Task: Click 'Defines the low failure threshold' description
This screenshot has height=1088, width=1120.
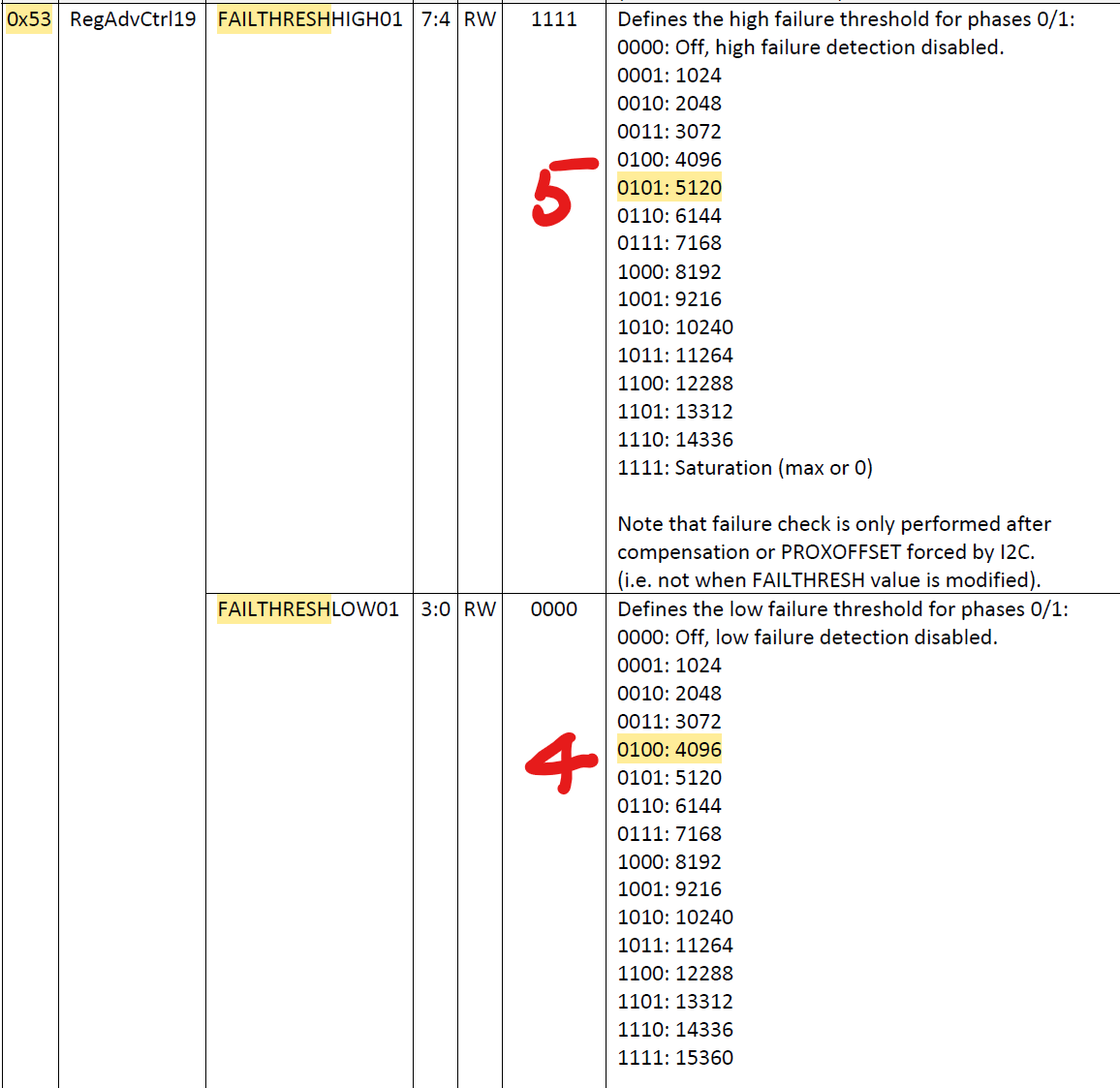Action: [842, 609]
